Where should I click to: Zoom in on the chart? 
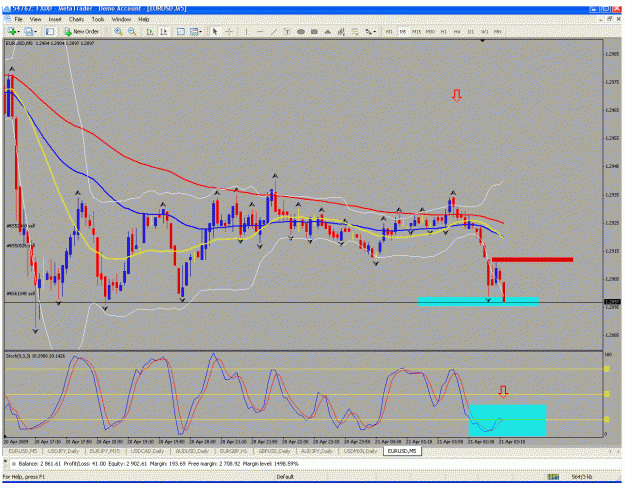(118, 31)
